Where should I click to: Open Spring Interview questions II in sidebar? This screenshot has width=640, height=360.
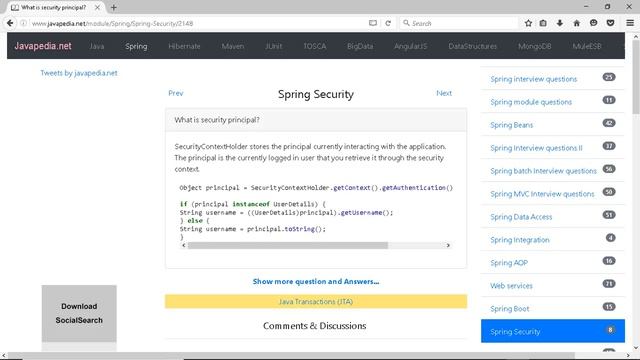pyautogui.click(x=536, y=148)
